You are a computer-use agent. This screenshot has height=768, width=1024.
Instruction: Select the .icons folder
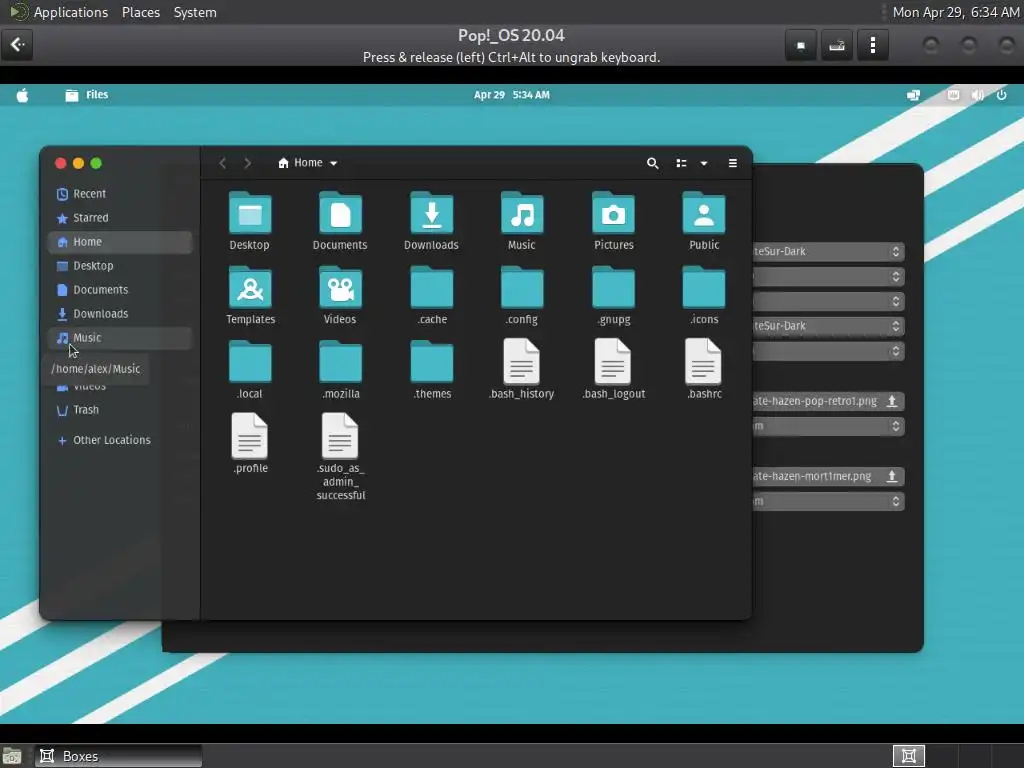[x=704, y=288]
